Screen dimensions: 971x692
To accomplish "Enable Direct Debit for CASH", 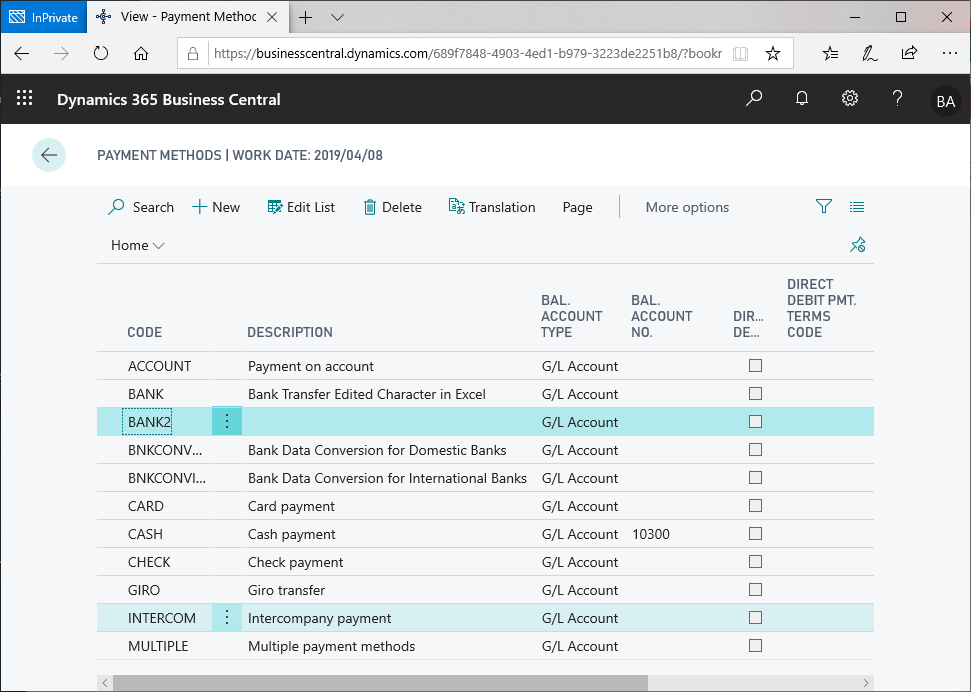I will [755, 533].
